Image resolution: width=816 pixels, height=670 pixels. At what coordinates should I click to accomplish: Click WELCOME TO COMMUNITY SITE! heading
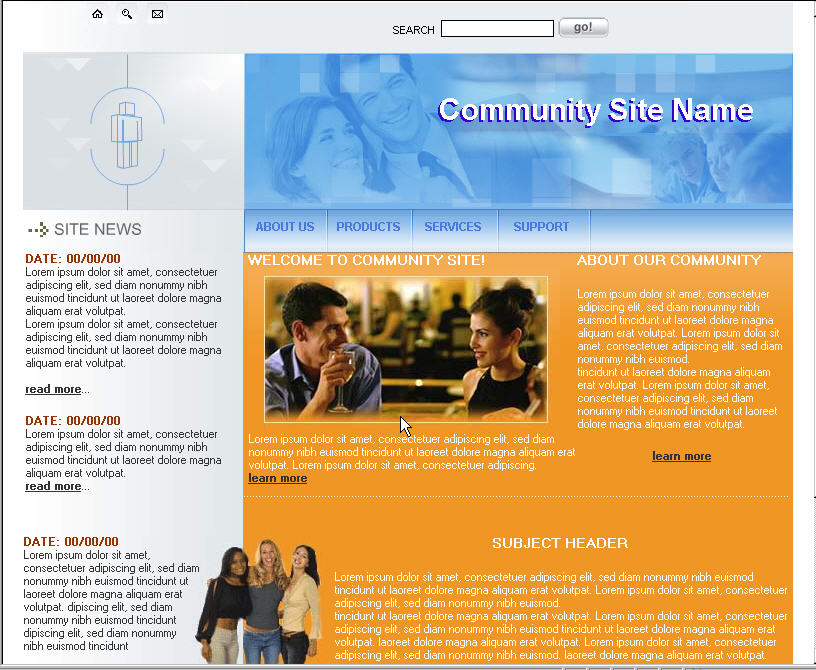click(366, 260)
